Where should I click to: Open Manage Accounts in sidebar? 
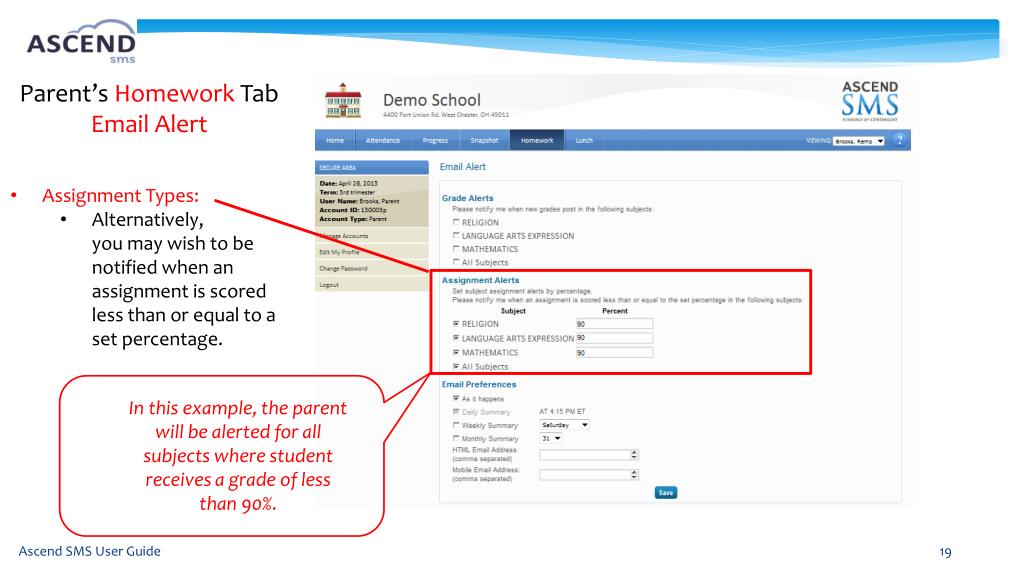[344, 236]
